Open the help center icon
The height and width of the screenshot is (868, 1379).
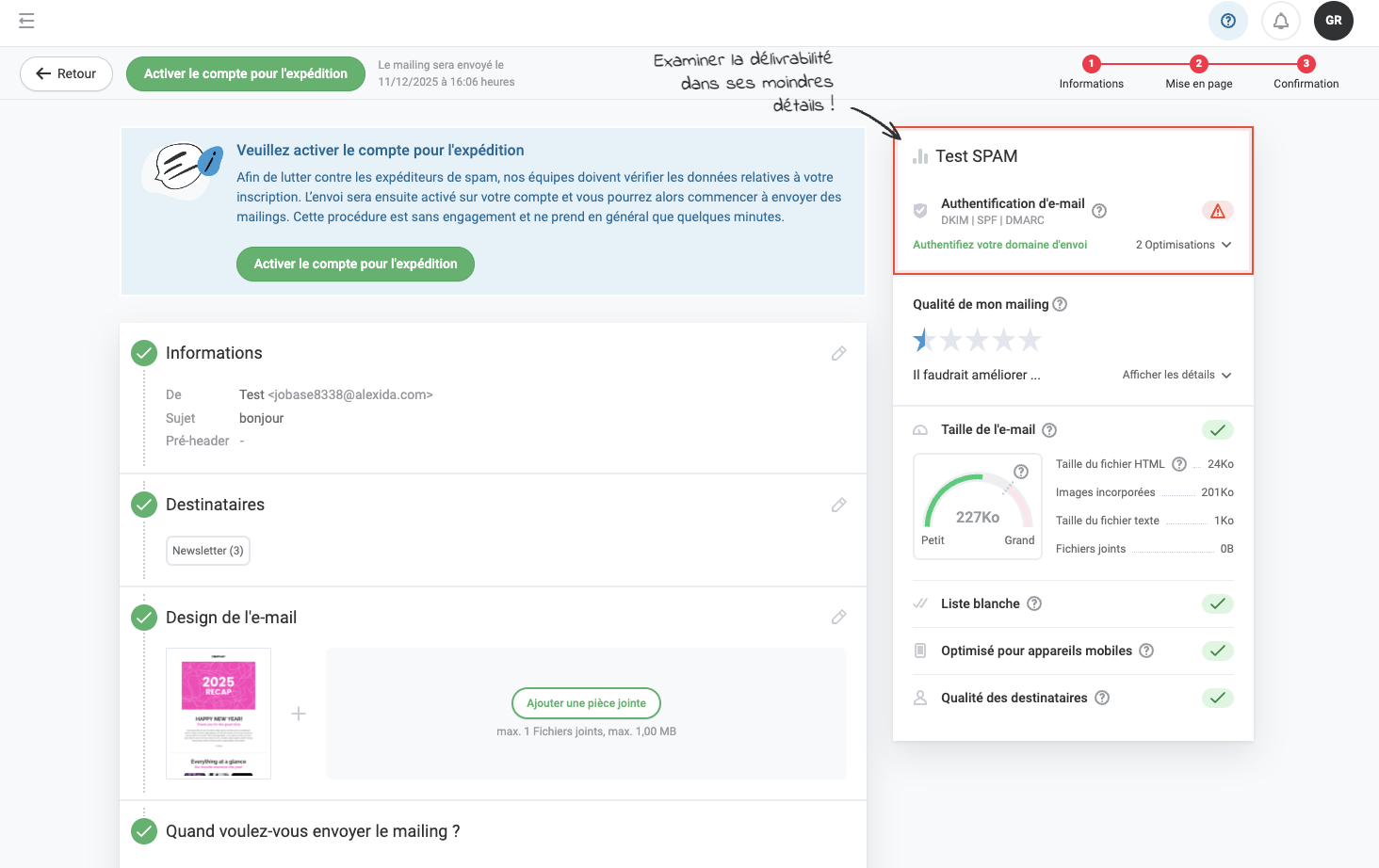point(1227,21)
